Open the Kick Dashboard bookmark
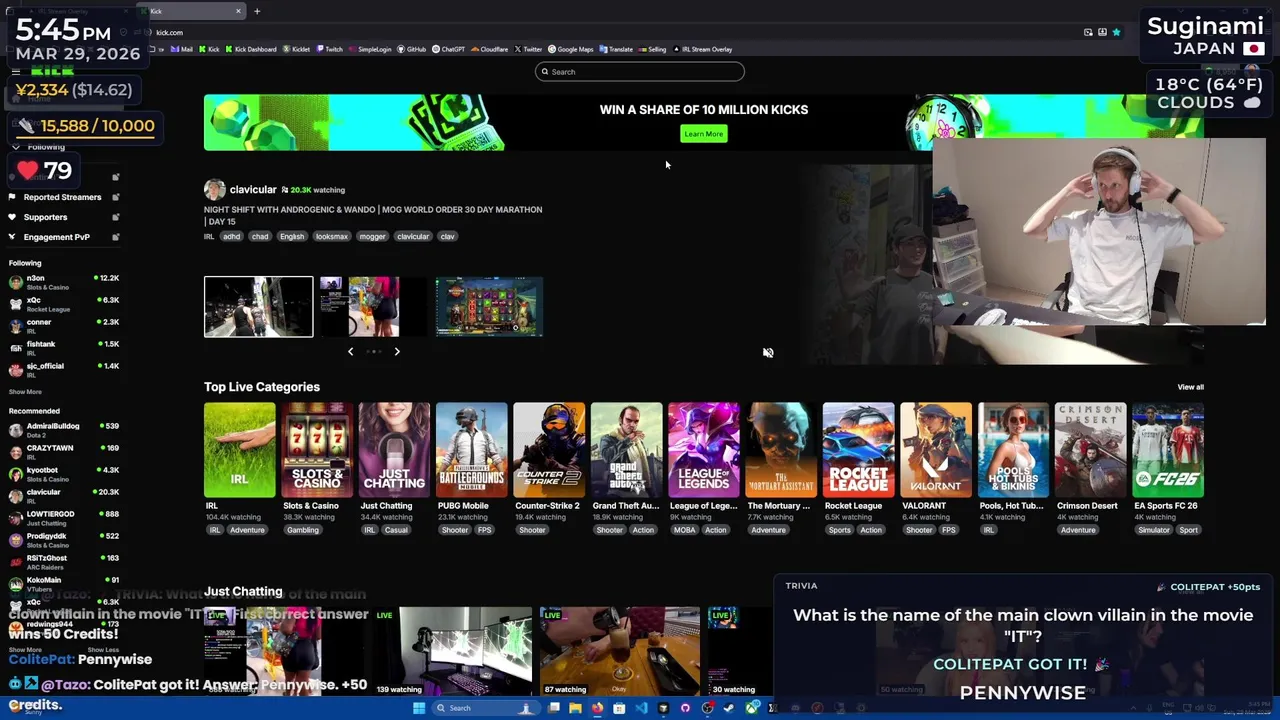The width and height of the screenshot is (1280, 720). point(250,49)
